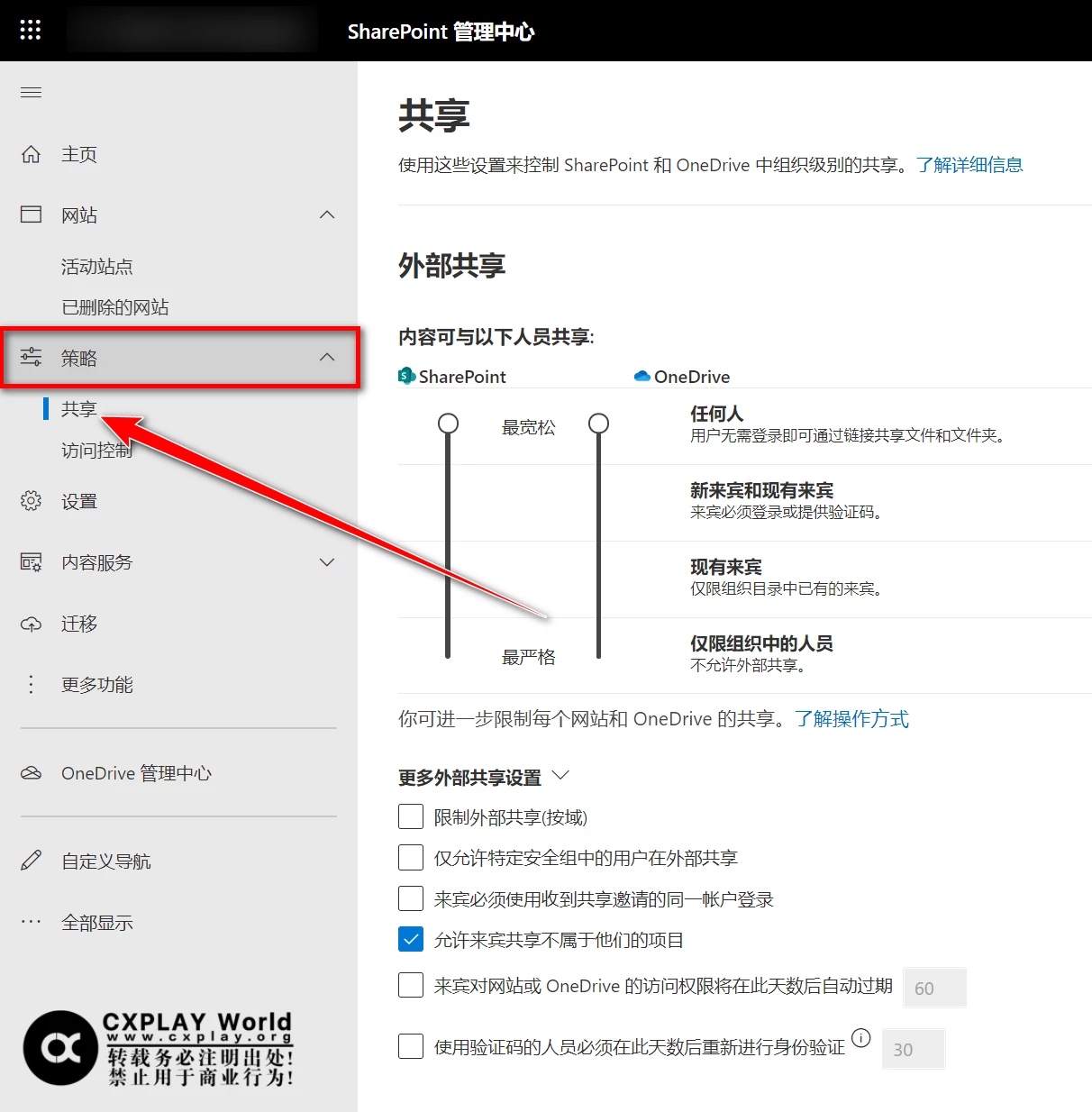Click the 任何人 sharing level label
Viewport: 1092px width, 1112px height.
716,414
